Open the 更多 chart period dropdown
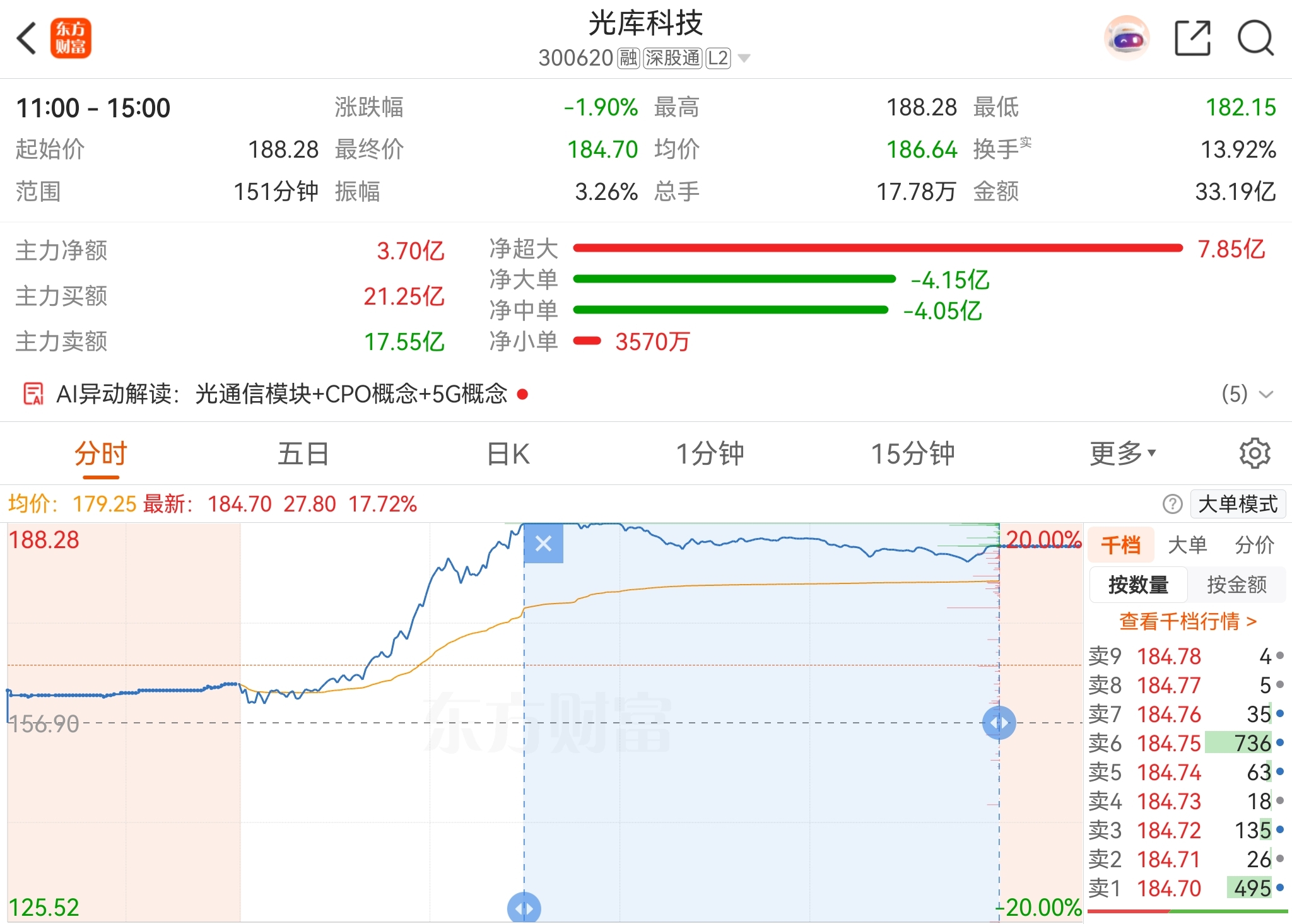The image size is (1292, 924). click(1122, 453)
